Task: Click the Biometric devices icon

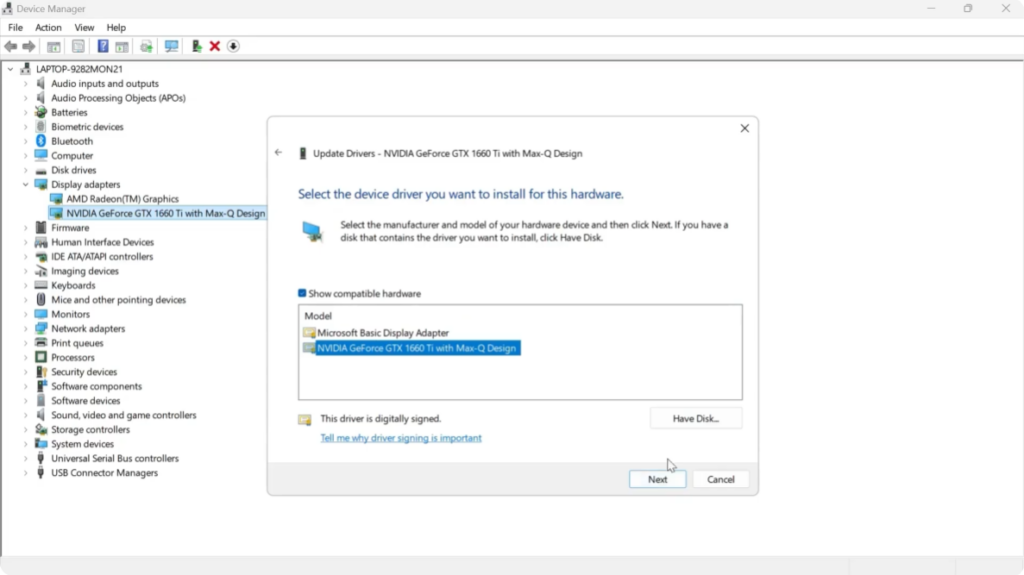Action: click(40, 127)
